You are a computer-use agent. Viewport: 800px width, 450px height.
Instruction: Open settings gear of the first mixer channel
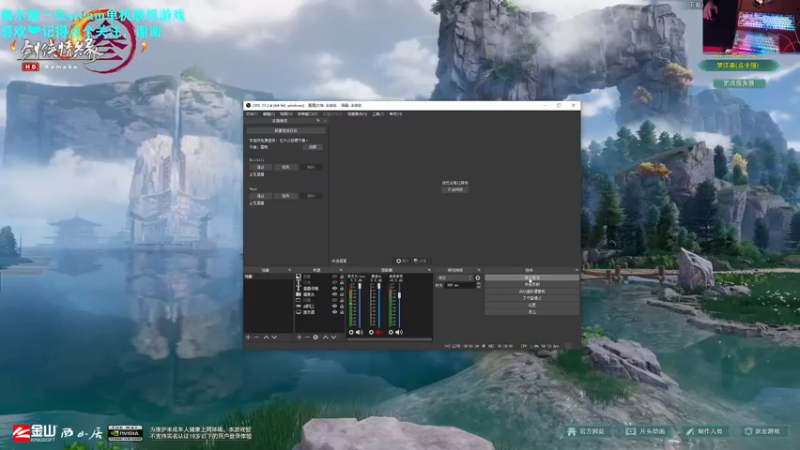[351, 332]
